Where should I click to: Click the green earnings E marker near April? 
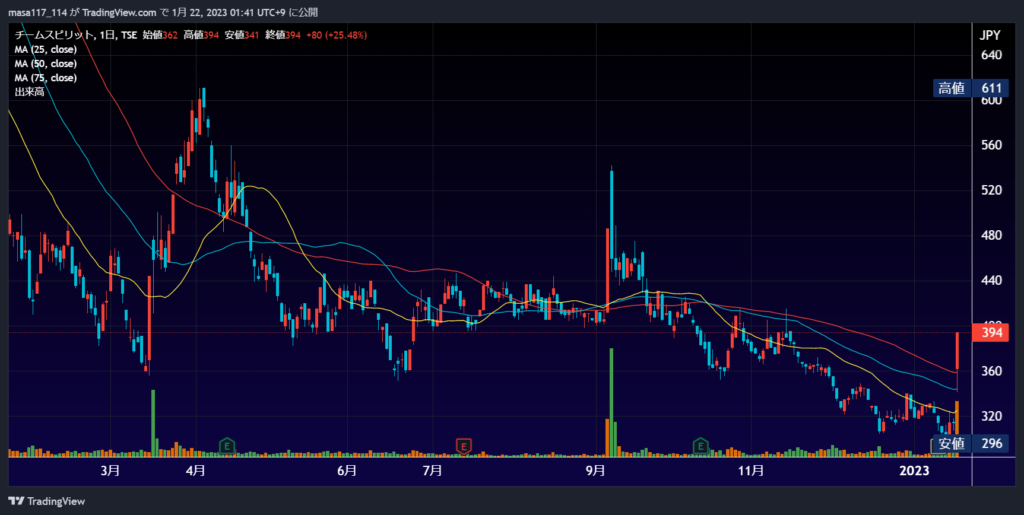click(x=227, y=446)
